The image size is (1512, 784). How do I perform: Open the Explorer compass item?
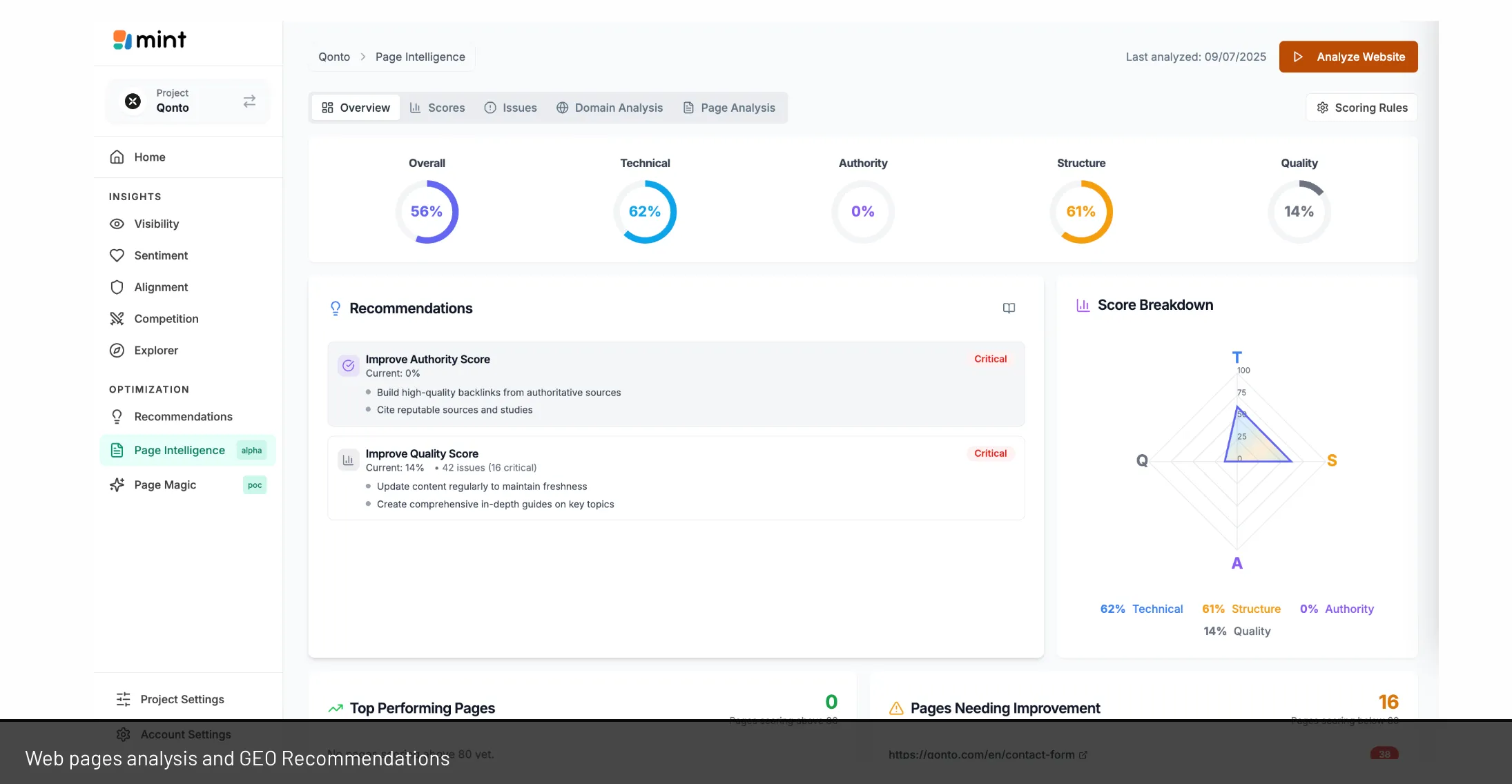click(x=155, y=351)
